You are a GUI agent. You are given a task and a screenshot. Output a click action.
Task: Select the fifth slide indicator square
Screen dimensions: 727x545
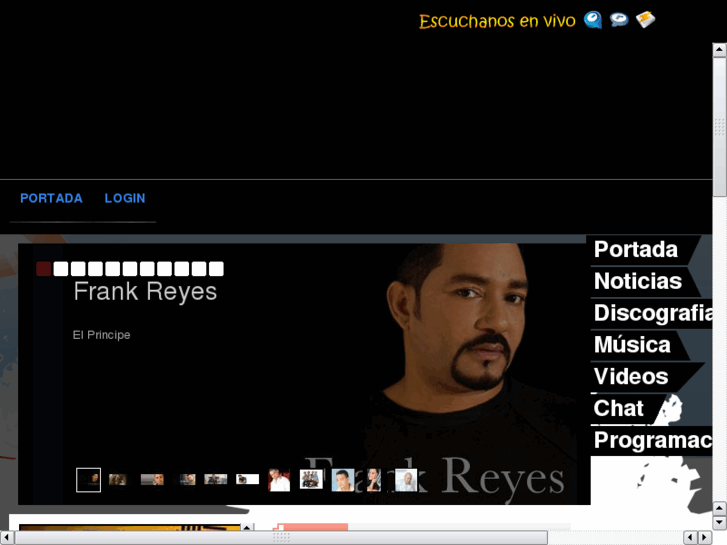[x=113, y=269]
